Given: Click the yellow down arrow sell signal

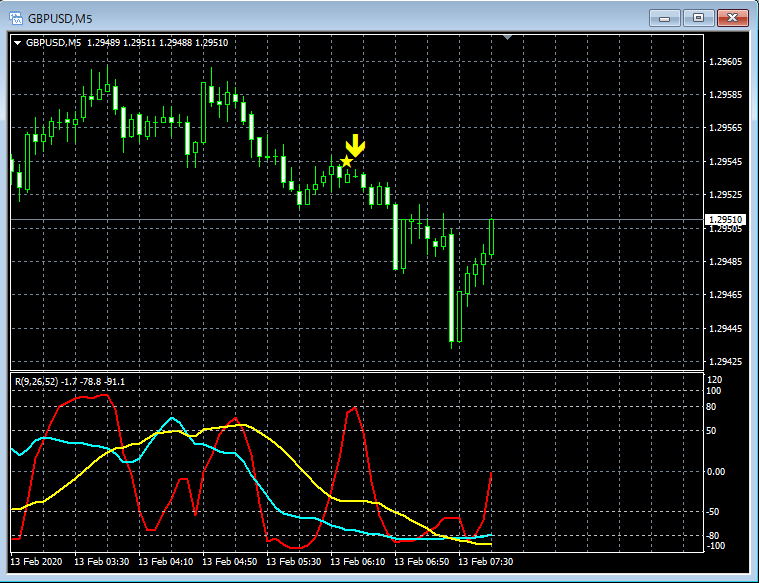Looking at the screenshot, I should pyautogui.click(x=355, y=145).
